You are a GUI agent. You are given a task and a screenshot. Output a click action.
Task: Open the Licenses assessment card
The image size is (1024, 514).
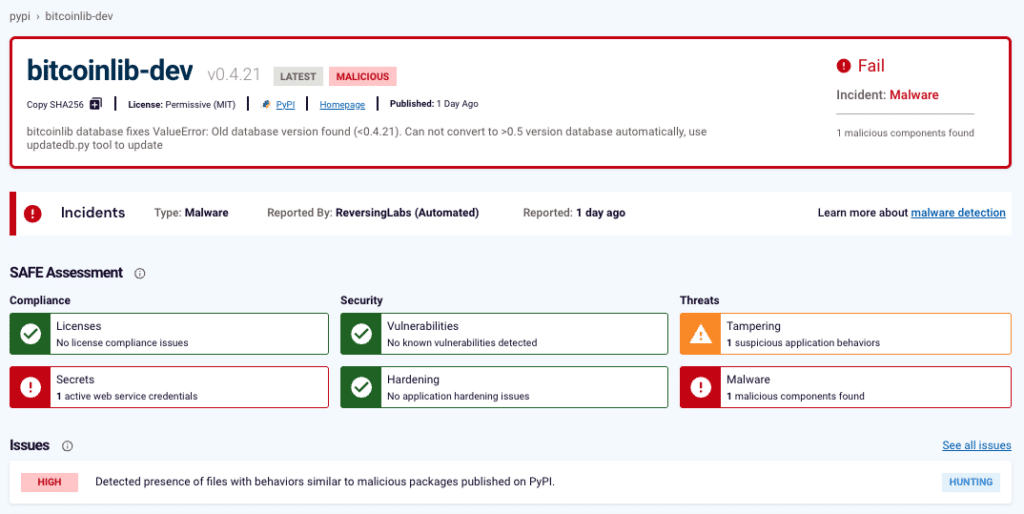(x=169, y=334)
